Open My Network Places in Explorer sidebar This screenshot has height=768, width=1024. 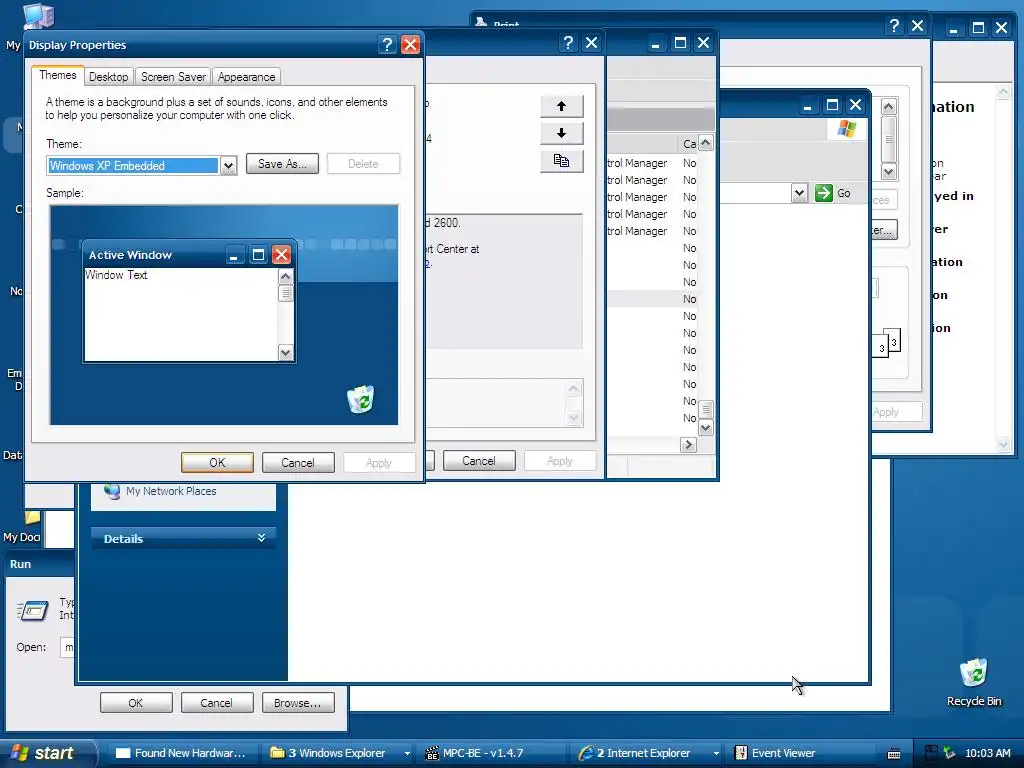(170, 491)
